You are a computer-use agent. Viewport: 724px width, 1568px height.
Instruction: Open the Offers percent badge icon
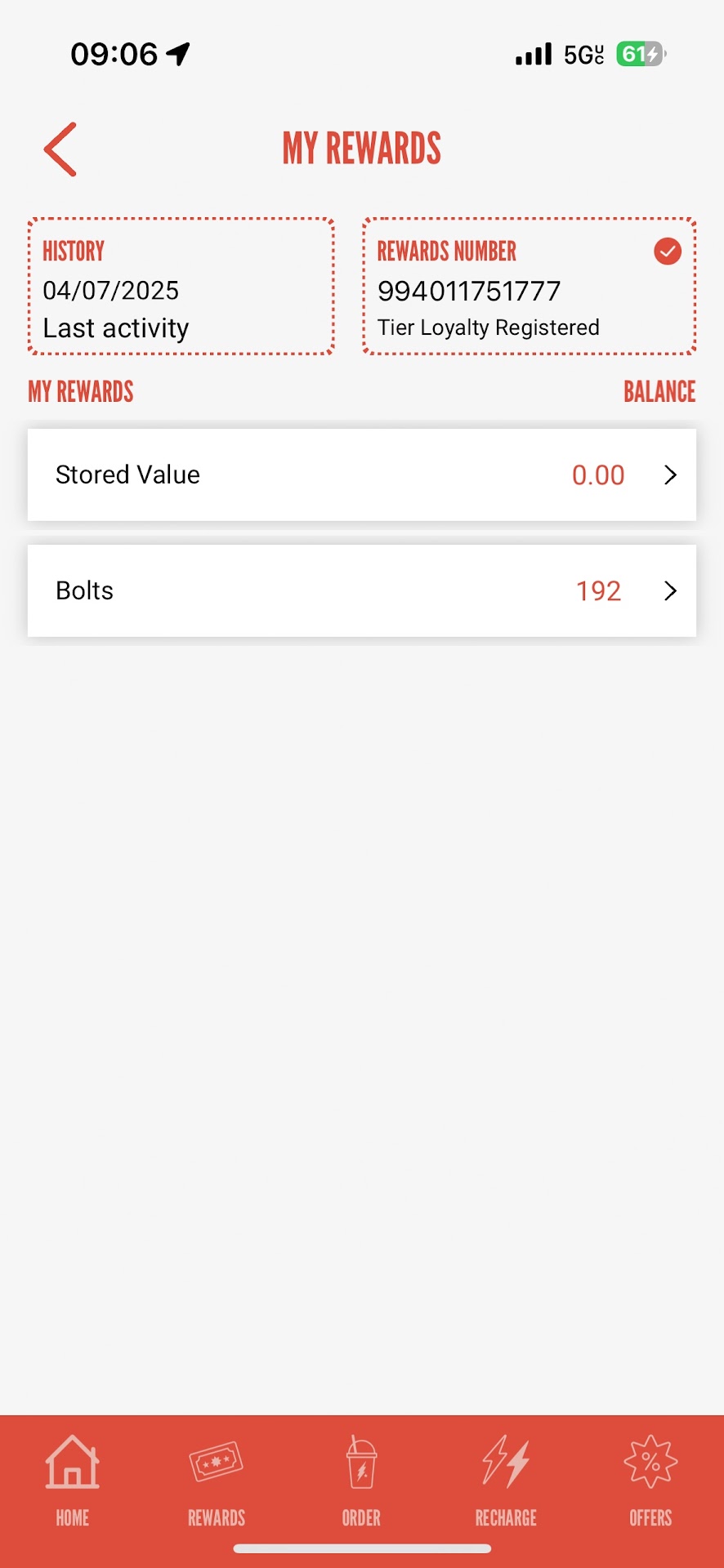pos(650,1462)
